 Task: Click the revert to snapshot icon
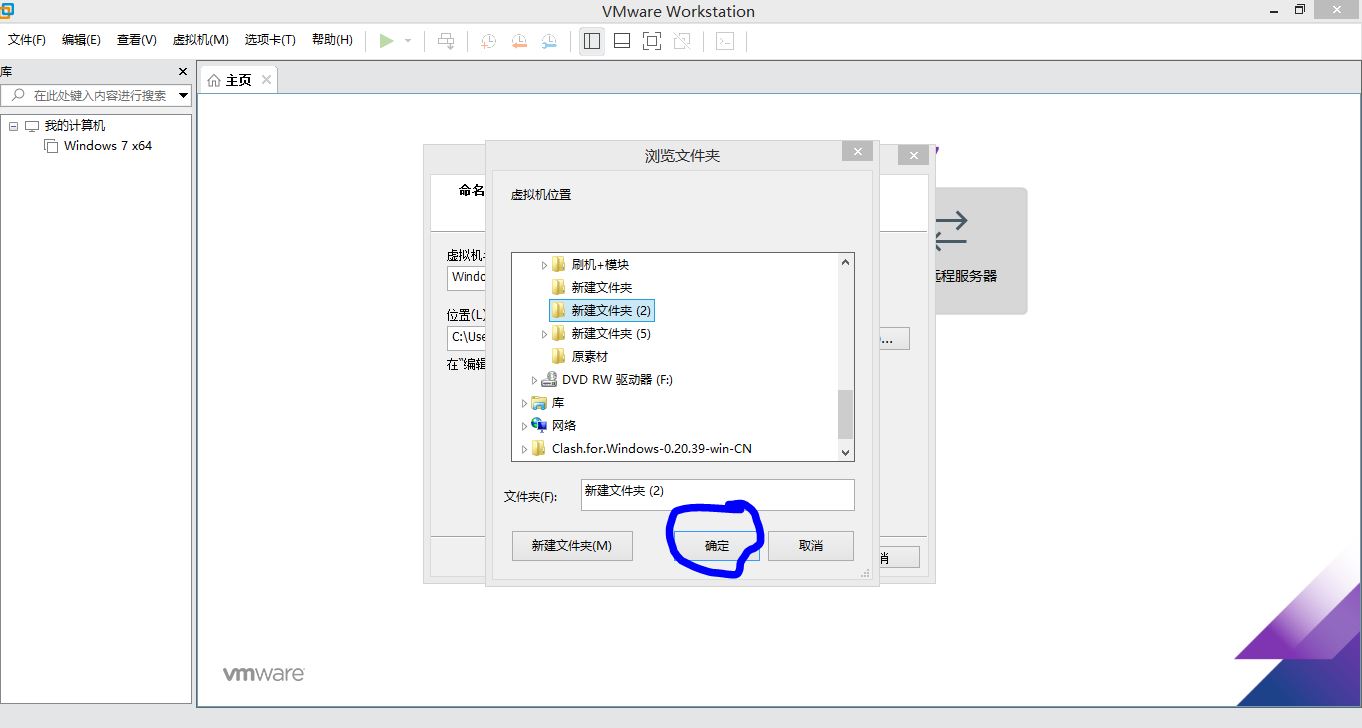[519, 41]
